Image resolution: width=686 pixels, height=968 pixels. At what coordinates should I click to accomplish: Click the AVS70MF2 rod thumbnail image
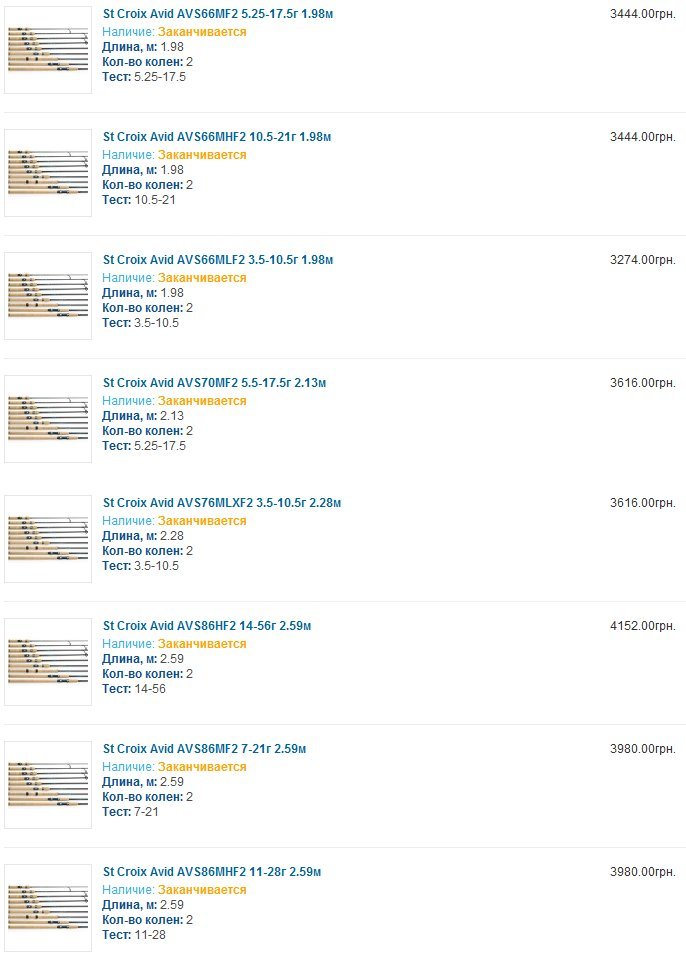(48, 419)
